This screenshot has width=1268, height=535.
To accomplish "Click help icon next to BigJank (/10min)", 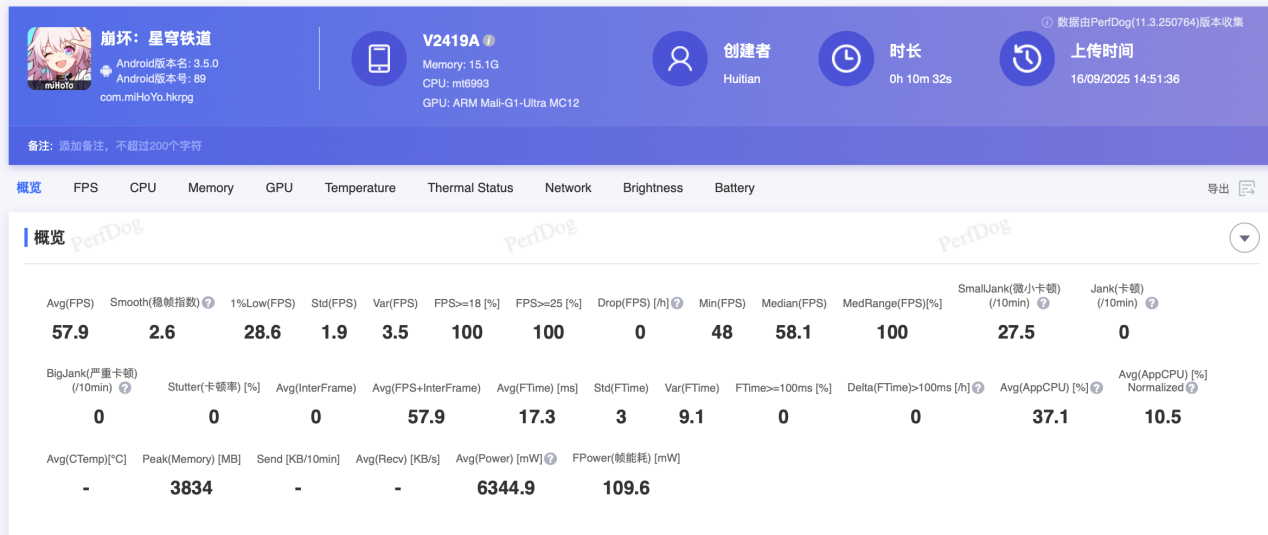I will click(x=124, y=387).
